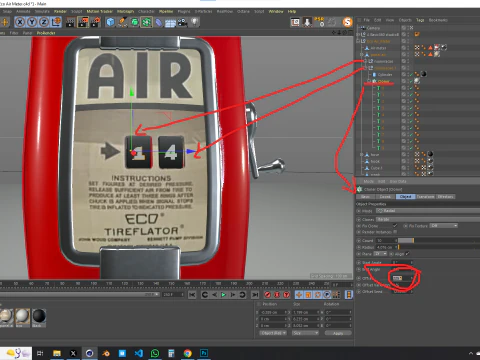Open the MoGraph menu
The width and height of the screenshot is (480, 360).
(x=125, y=11)
